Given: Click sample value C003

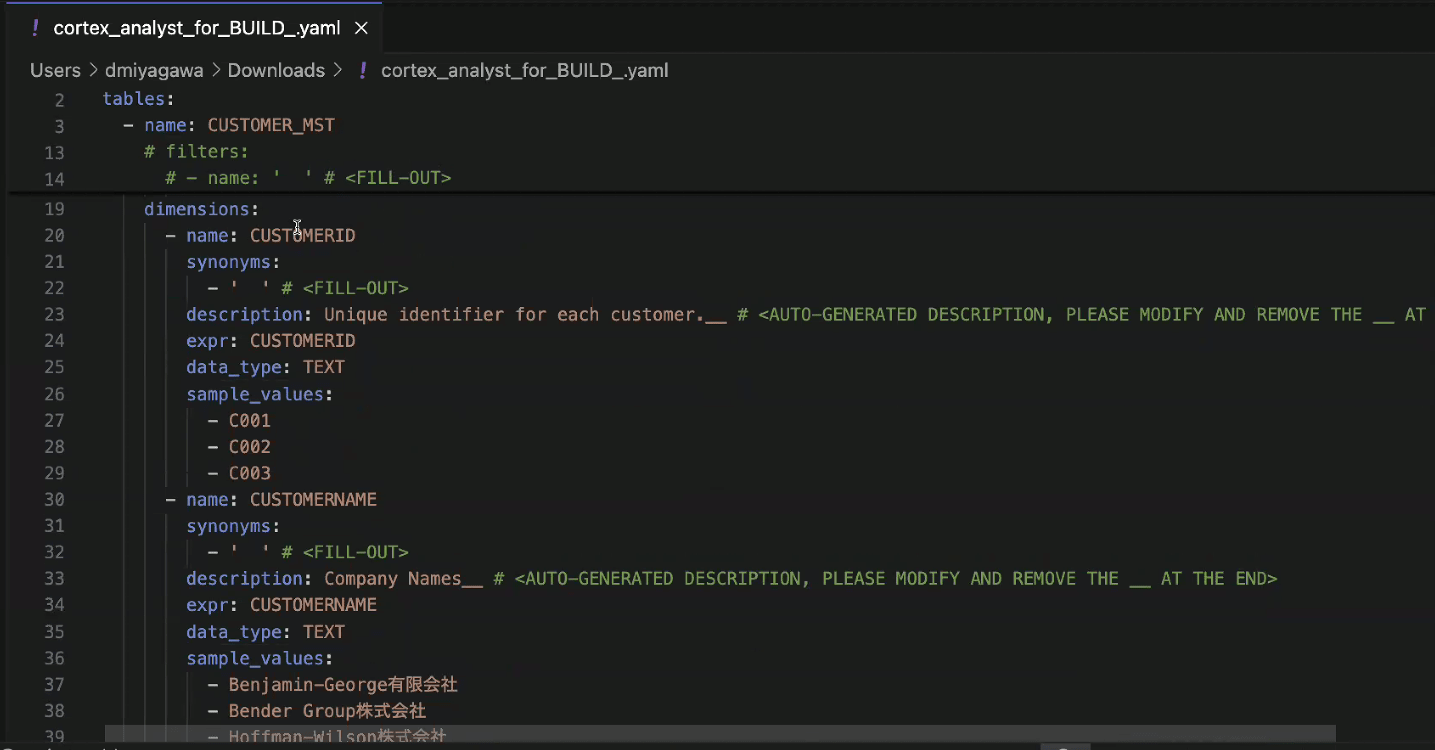Looking at the screenshot, I should pos(250,473).
